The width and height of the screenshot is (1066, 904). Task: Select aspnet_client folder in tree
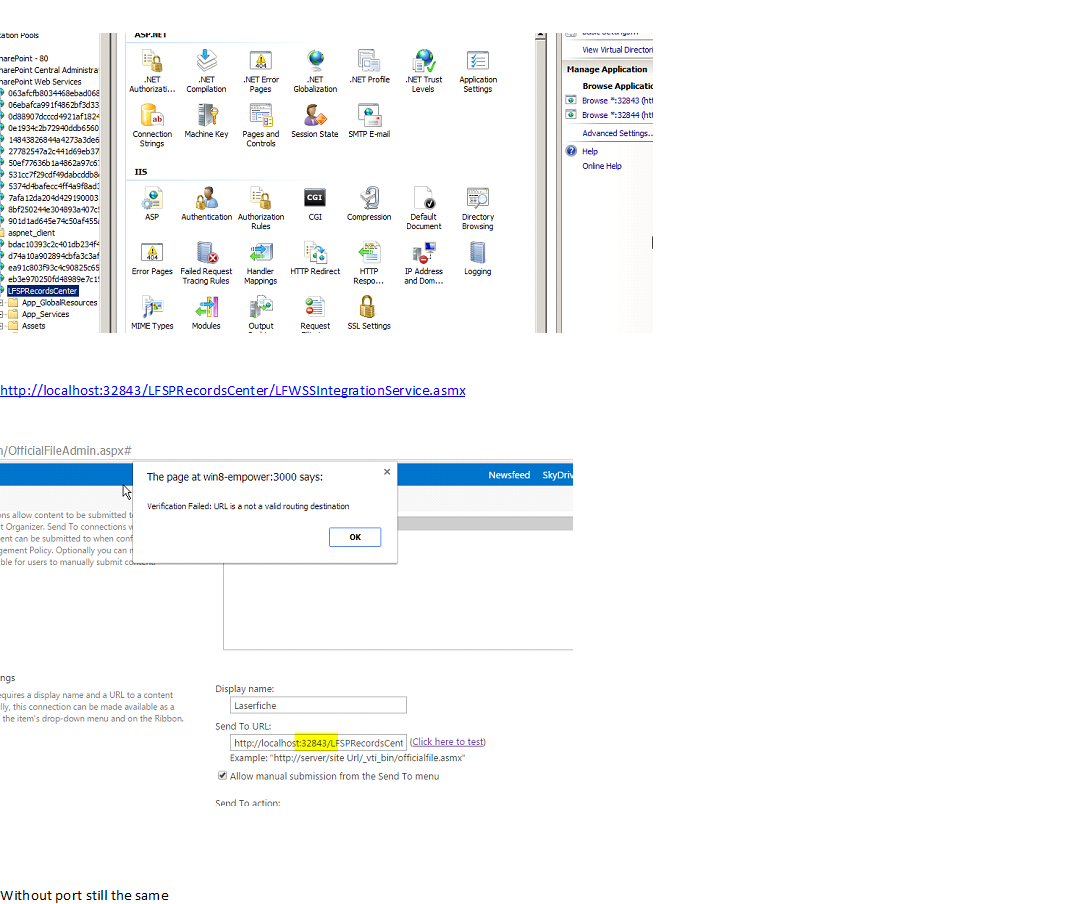[x=31, y=232]
